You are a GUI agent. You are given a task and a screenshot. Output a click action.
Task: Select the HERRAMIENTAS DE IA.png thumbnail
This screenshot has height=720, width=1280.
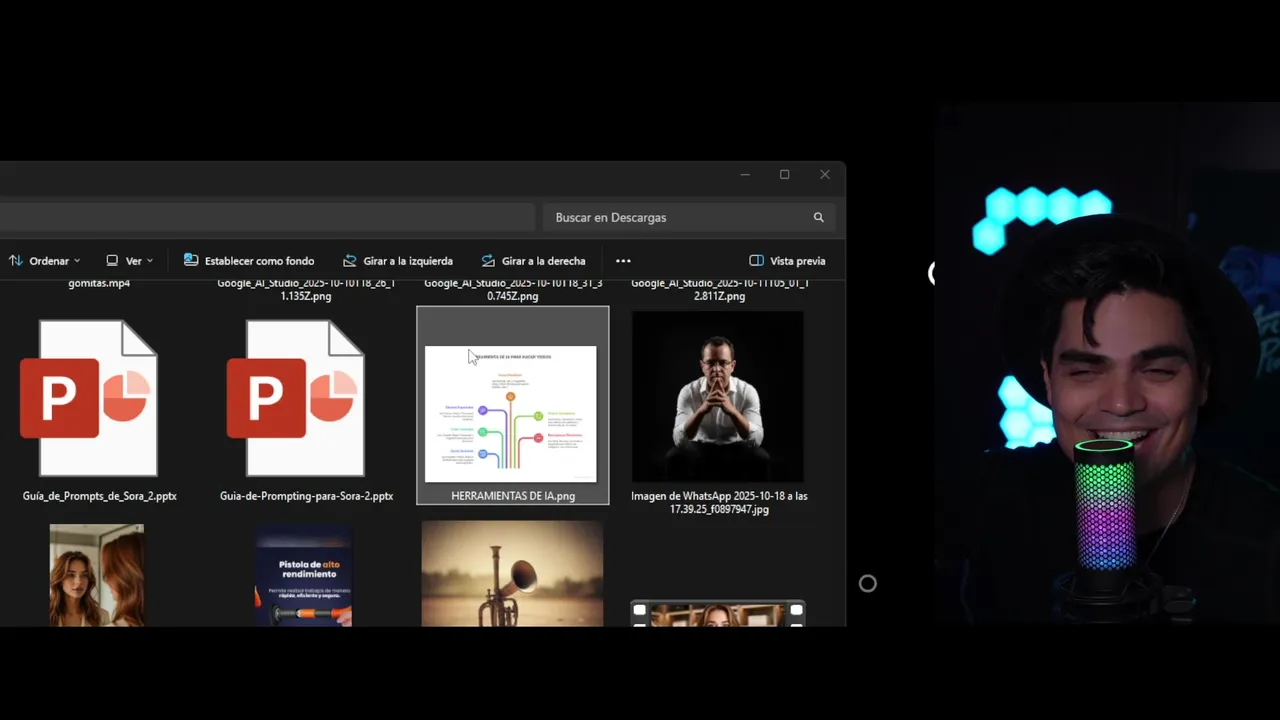click(511, 414)
